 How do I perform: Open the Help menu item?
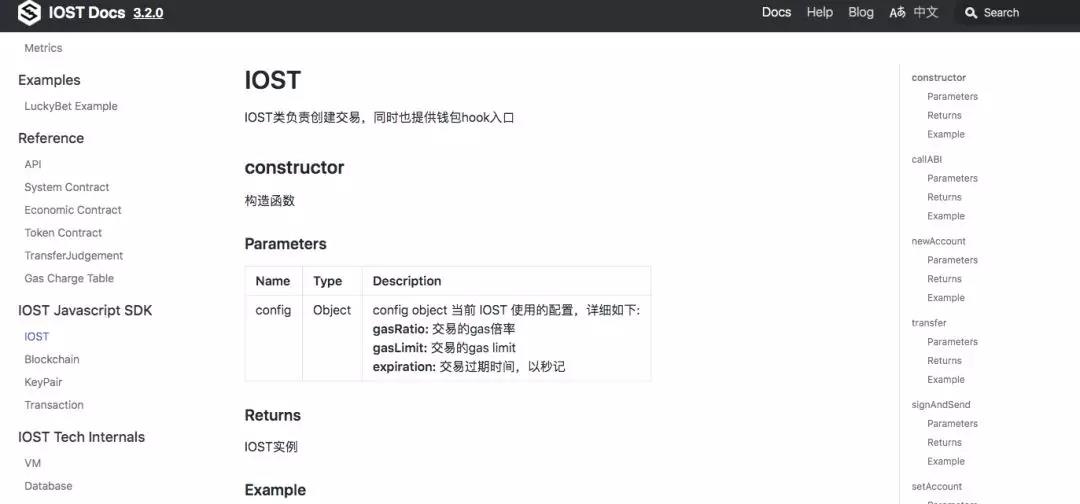[820, 12]
